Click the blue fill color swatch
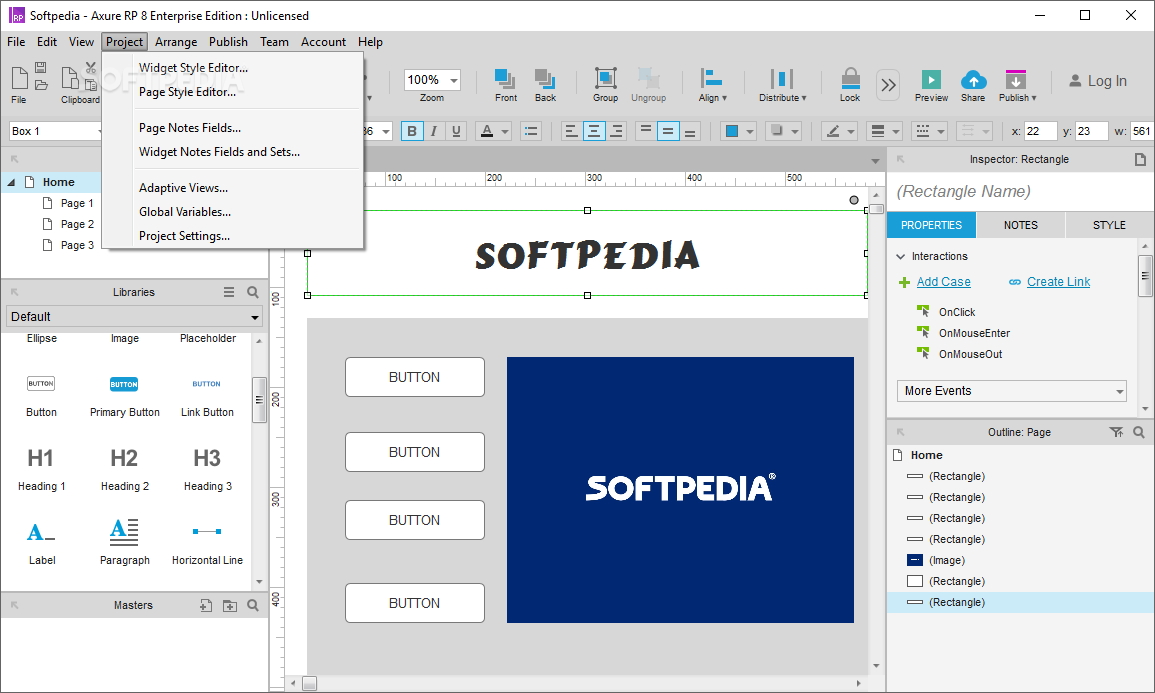1155x693 pixels. 732,131
